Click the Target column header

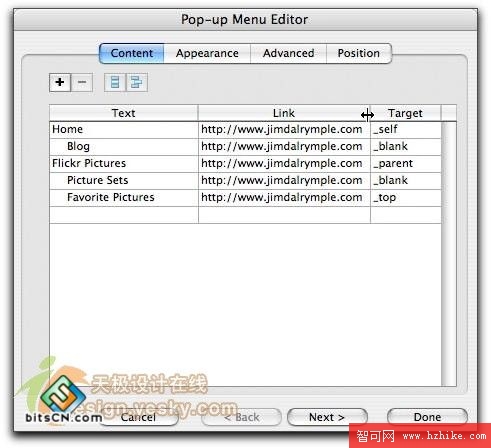coord(406,113)
